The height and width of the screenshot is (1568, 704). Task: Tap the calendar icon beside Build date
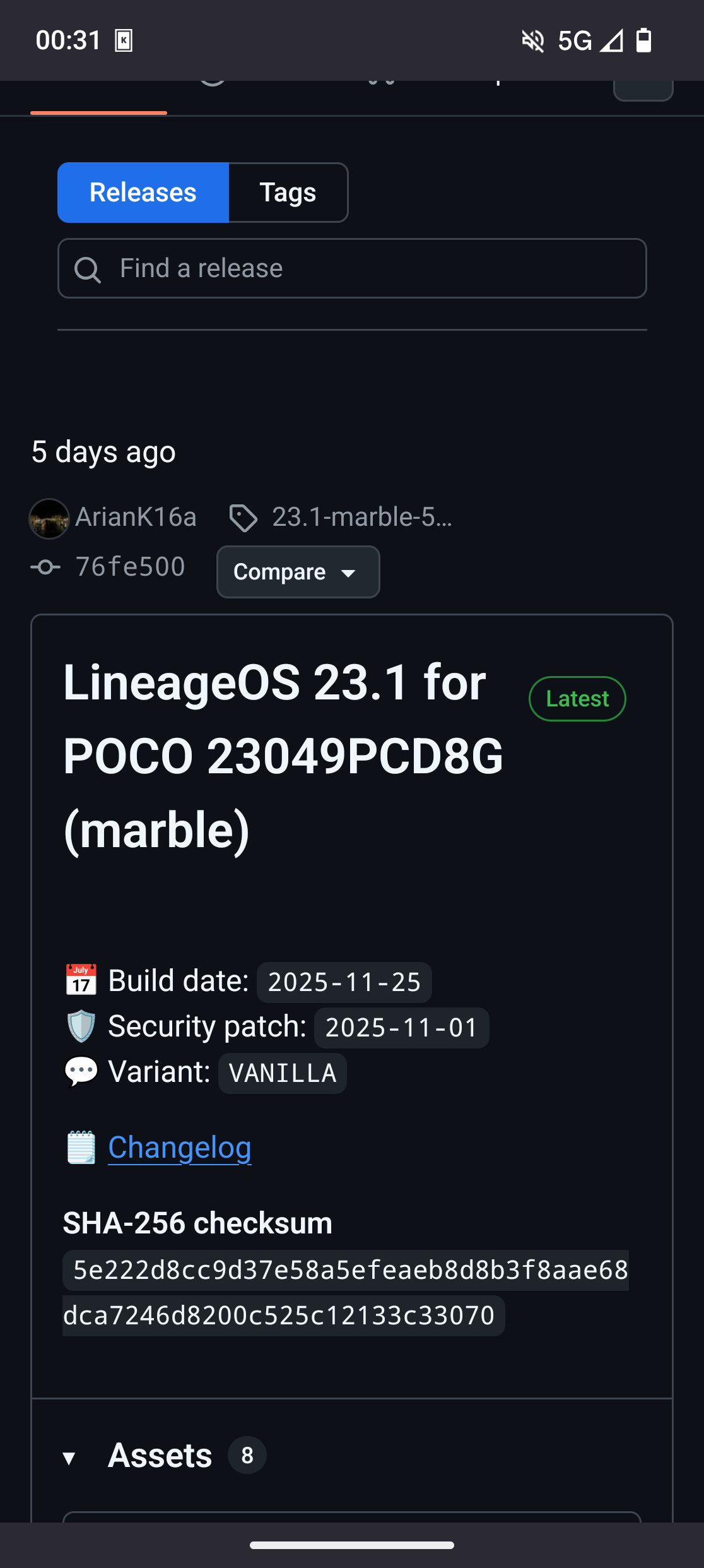pos(81,980)
